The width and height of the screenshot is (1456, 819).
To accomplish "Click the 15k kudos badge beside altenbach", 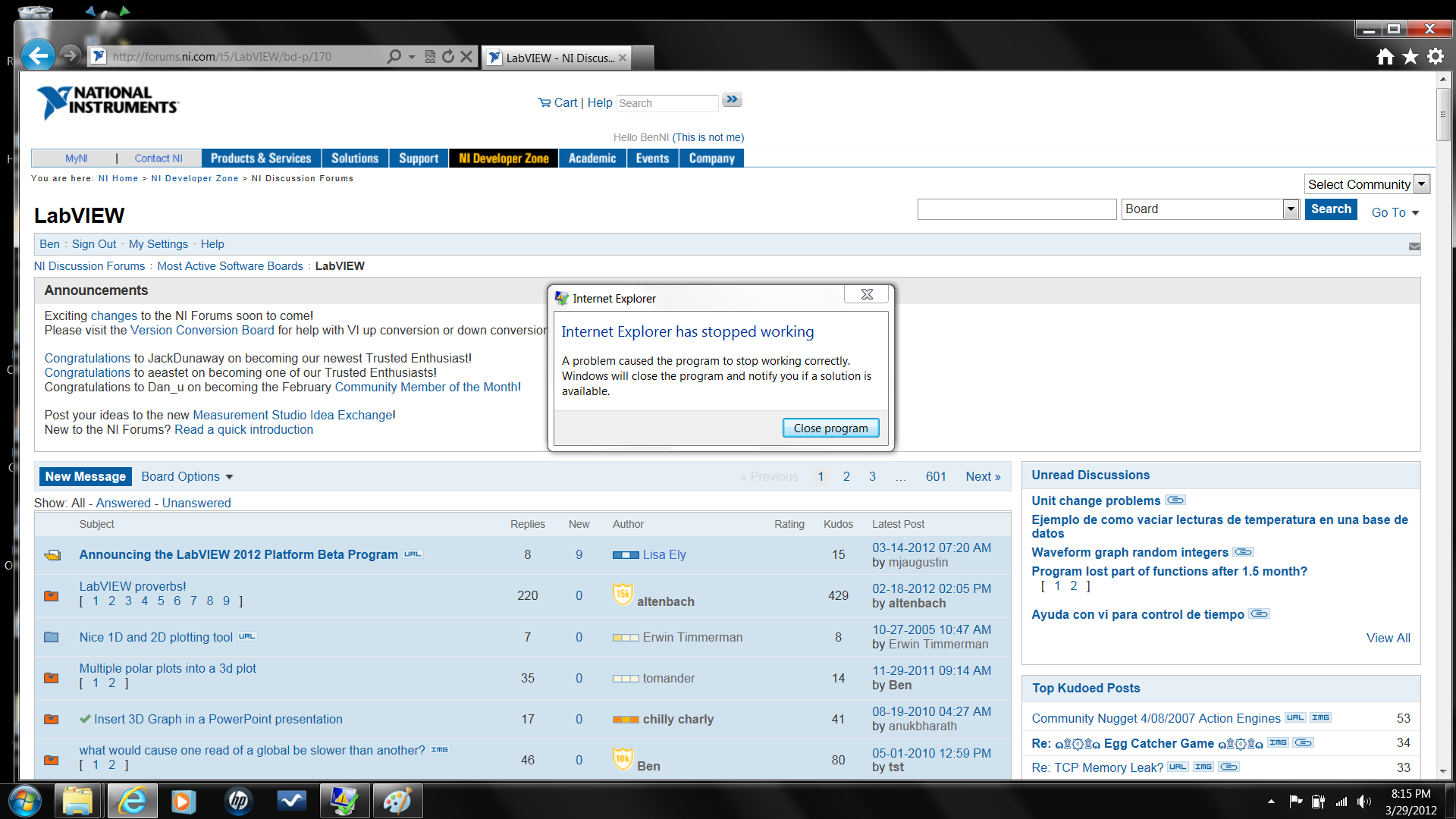I will [623, 594].
